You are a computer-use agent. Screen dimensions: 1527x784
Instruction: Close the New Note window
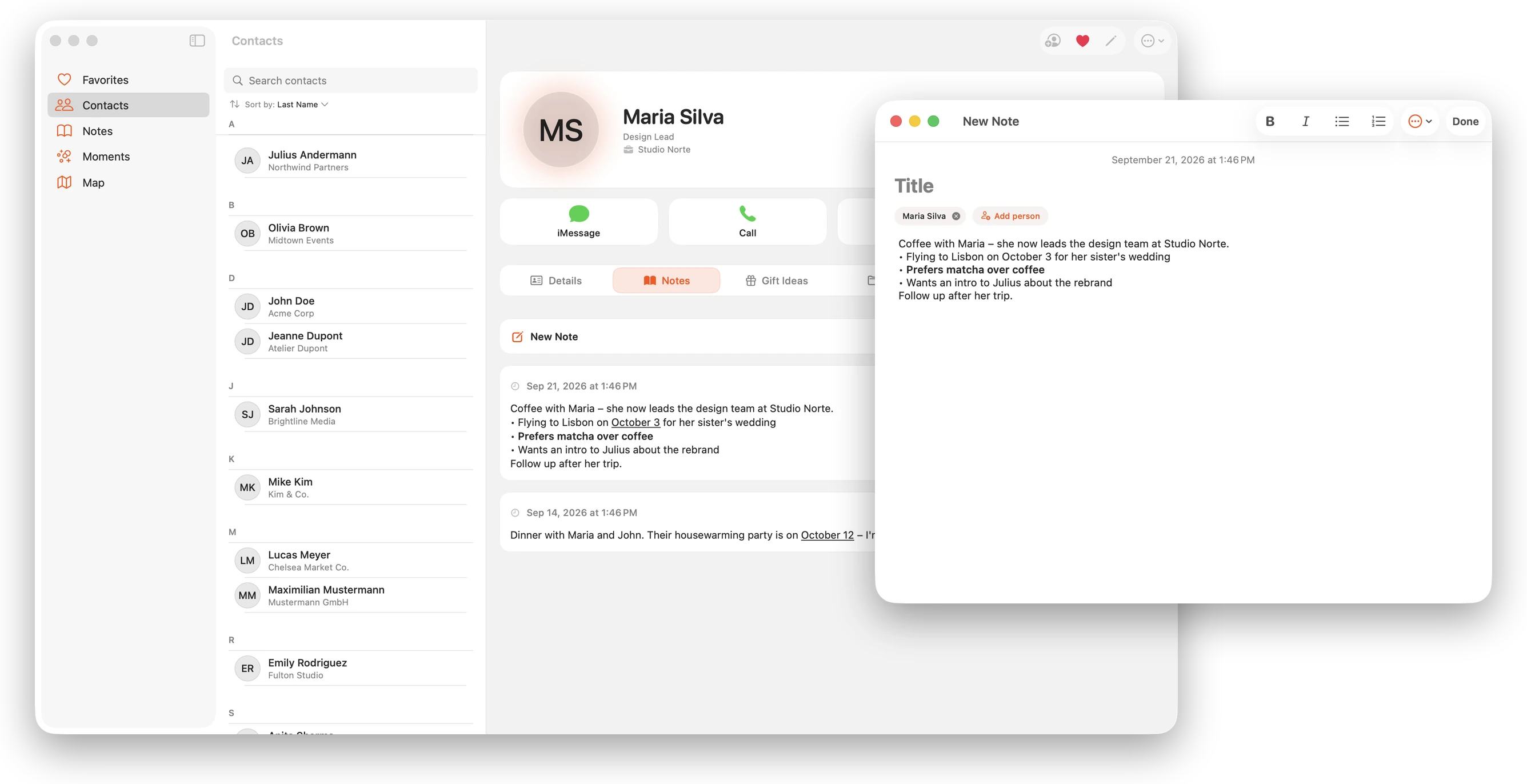tap(896, 122)
